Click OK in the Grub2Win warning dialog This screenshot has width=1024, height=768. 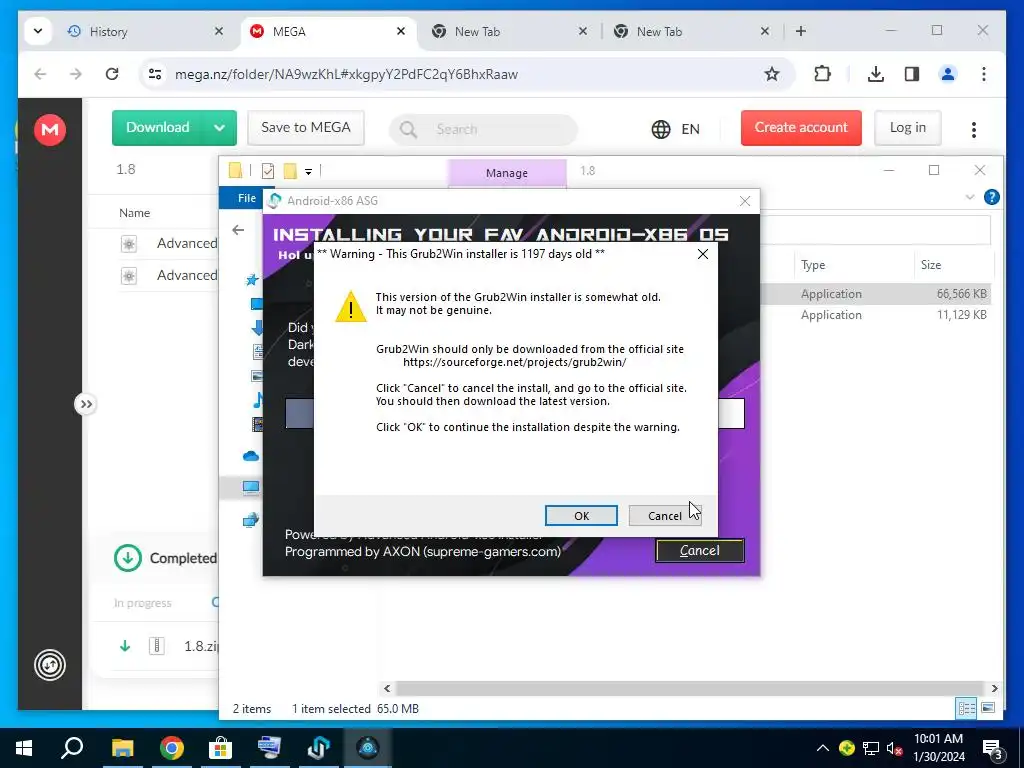(x=581, y=515)
